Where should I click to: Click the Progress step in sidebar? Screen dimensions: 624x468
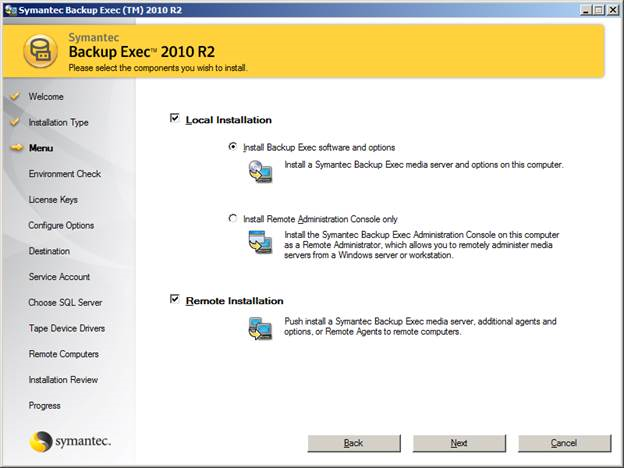45,406
